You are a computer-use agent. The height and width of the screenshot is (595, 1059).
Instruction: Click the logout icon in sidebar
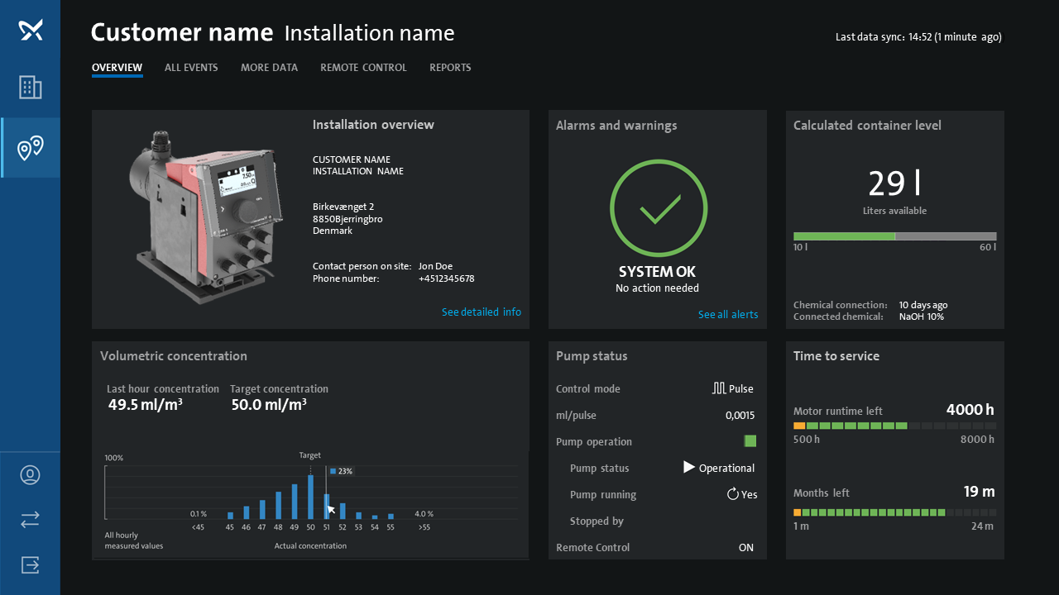[30, 566]
